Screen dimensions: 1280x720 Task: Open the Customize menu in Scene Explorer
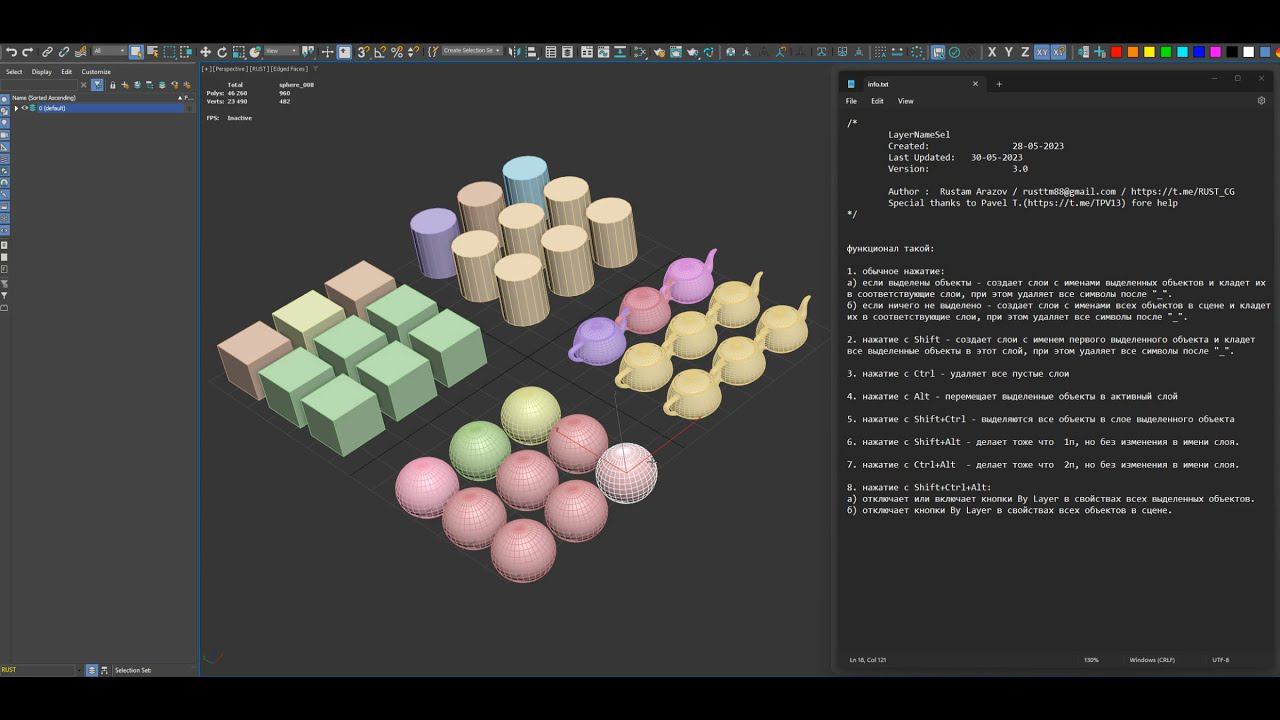click(x=96, y=72)
